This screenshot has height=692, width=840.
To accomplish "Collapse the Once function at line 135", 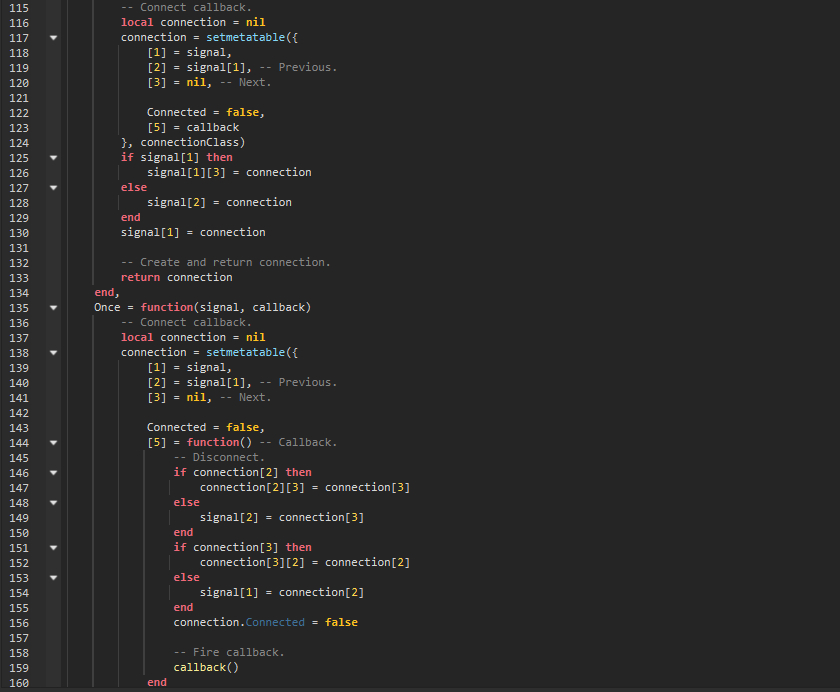I will [x=53, y=308].
